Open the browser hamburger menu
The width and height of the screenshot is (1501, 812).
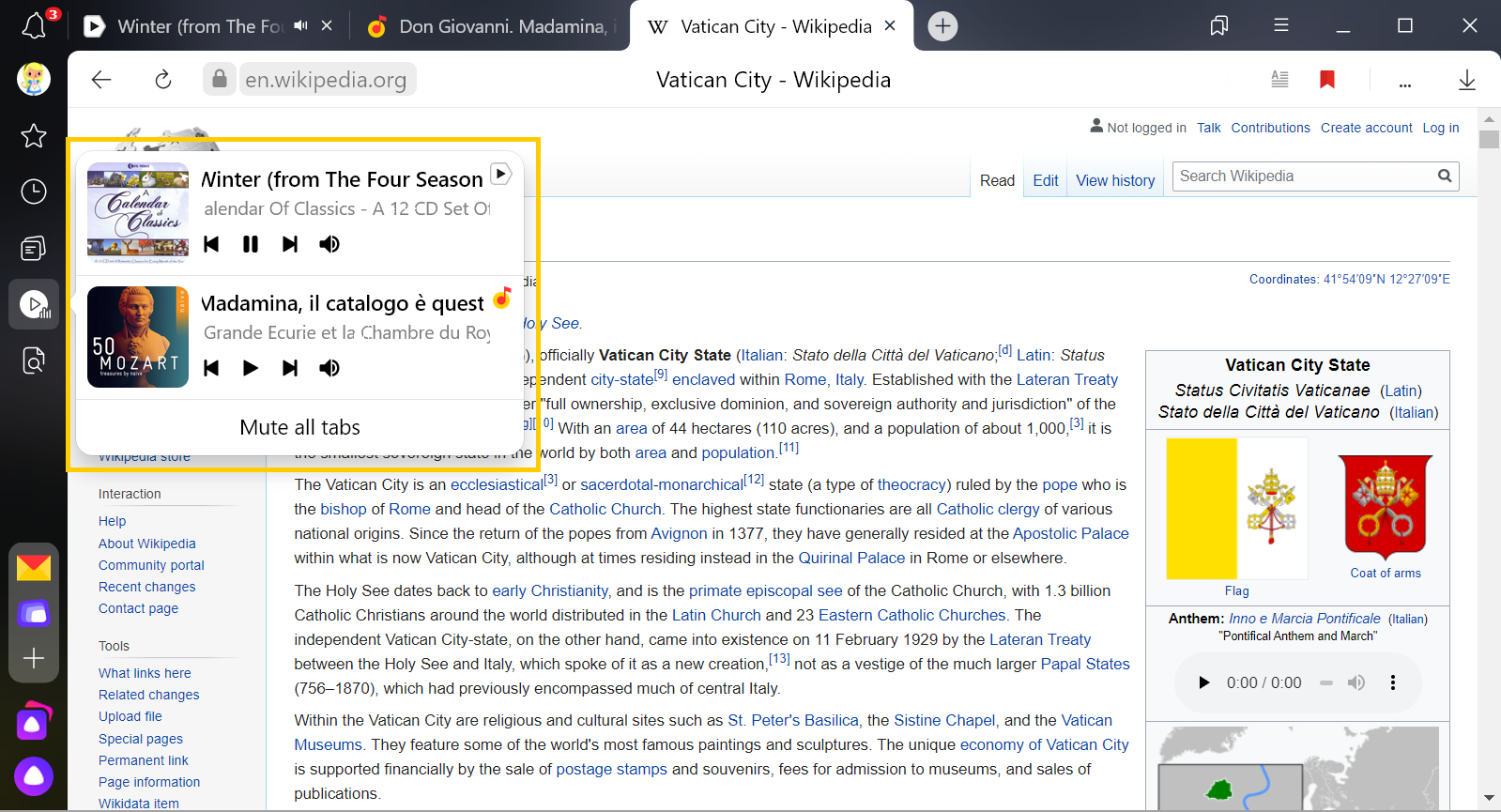point(1281,25)
